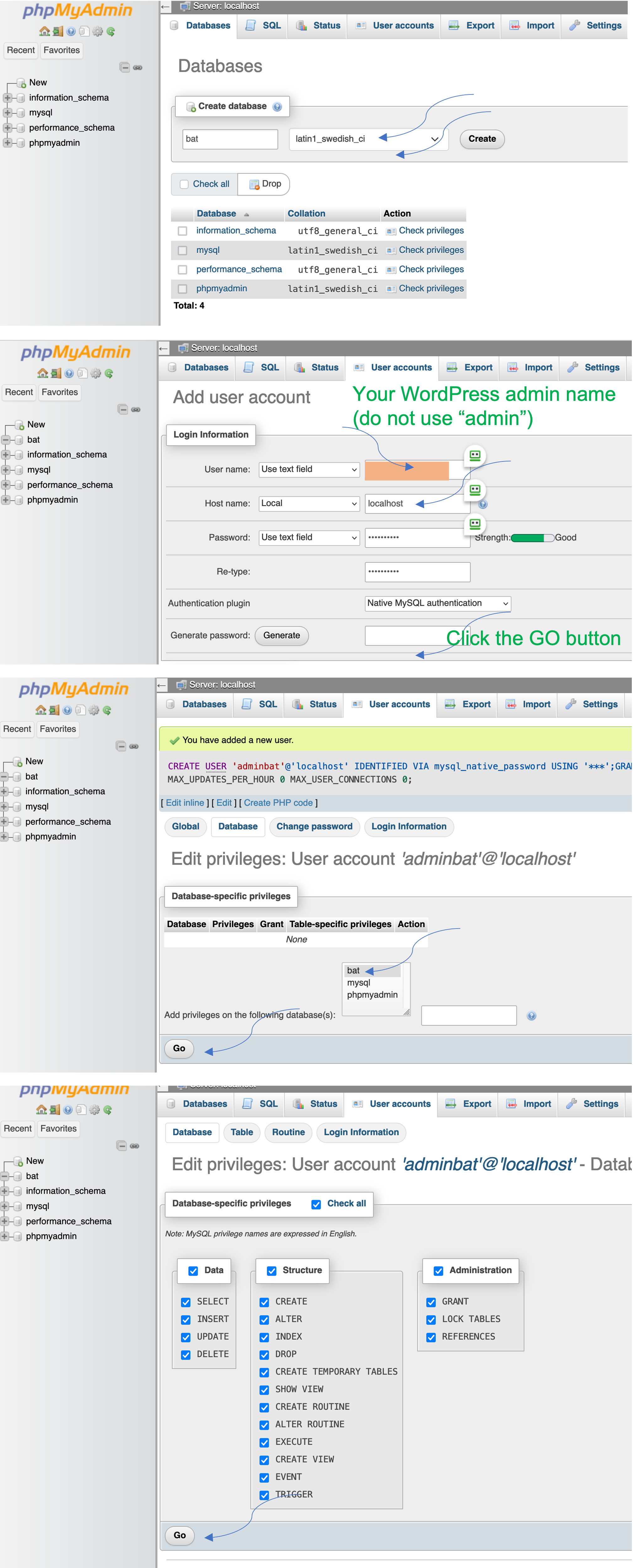Image resolution: width=634 pixels, height=1568 pixels.
Task: Click the chain link icon above the Databases page tree
Action: tap(138, 67)
